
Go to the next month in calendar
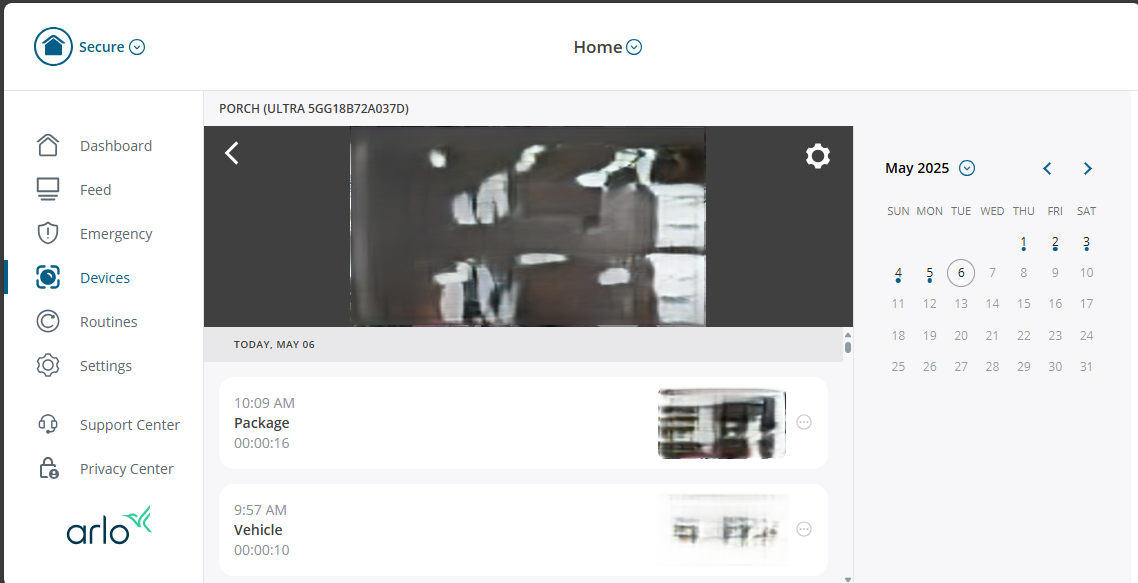click(x=1087, y=168)
